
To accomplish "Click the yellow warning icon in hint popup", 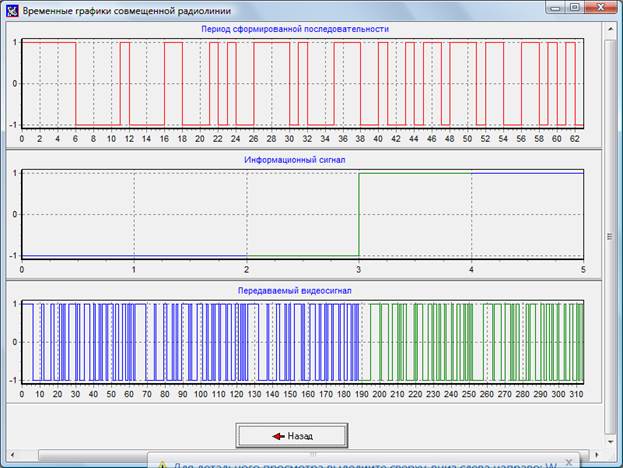I will [x=162, y=463].
